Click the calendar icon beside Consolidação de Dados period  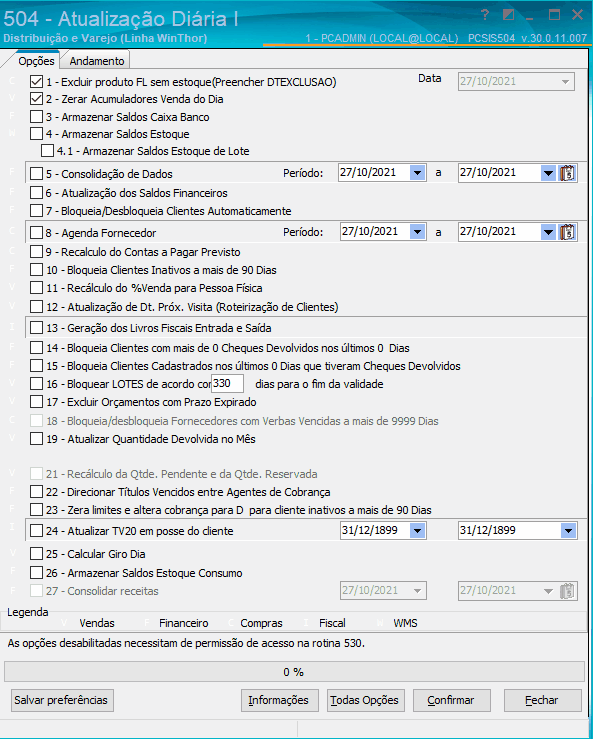click(x=568, y=173)
